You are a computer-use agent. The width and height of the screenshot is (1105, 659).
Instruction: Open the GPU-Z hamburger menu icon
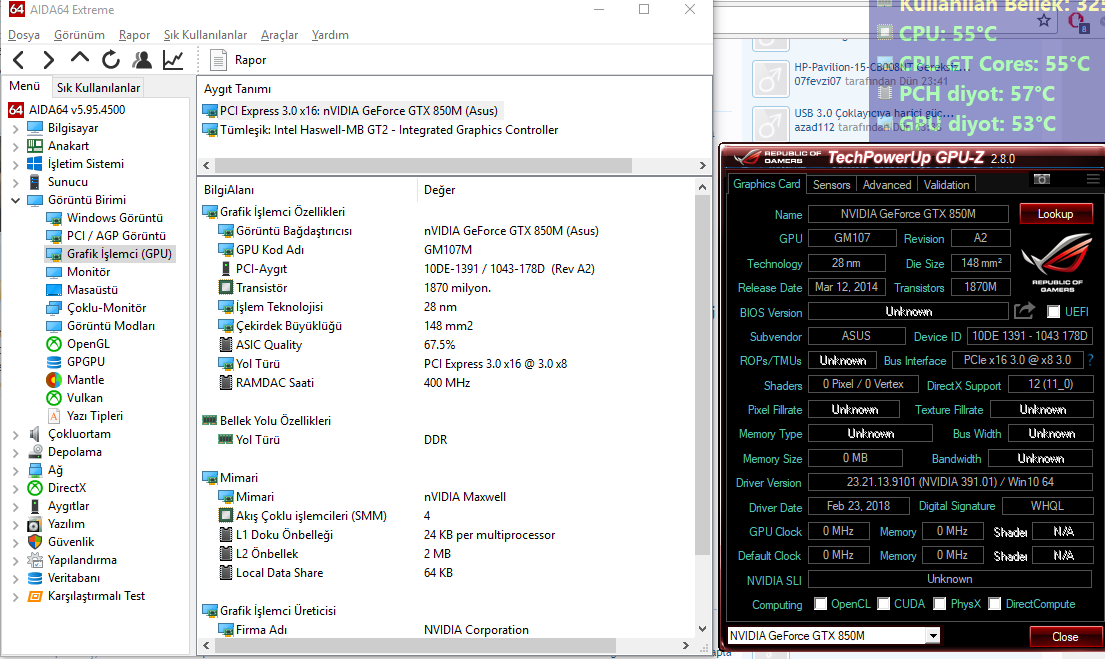coord(1093,179)
